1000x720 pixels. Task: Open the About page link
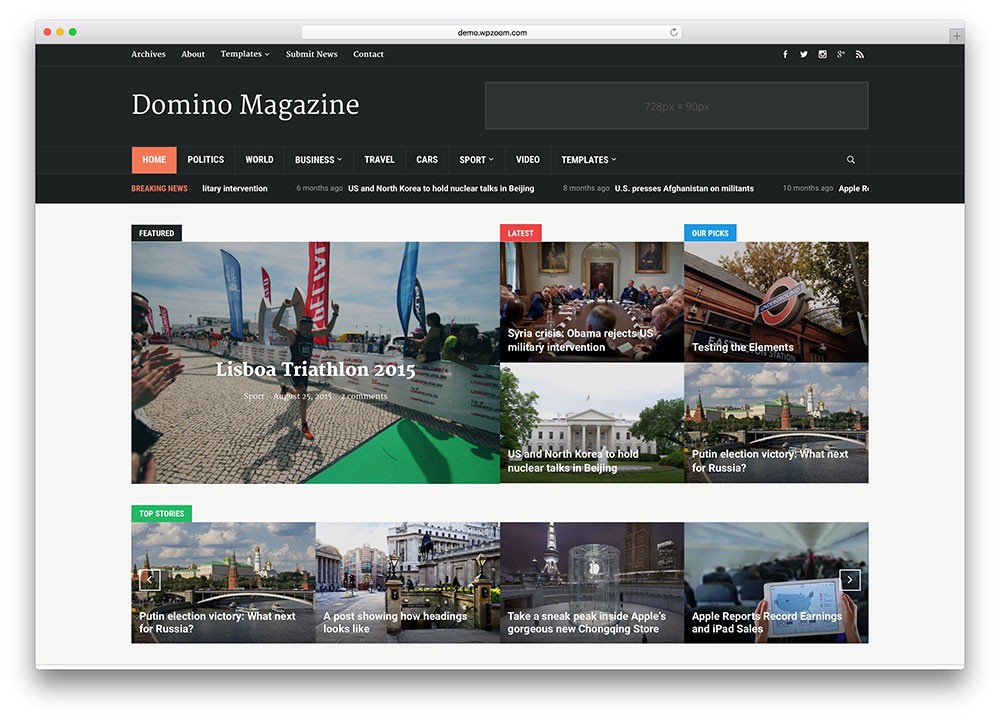coord(193,54)
